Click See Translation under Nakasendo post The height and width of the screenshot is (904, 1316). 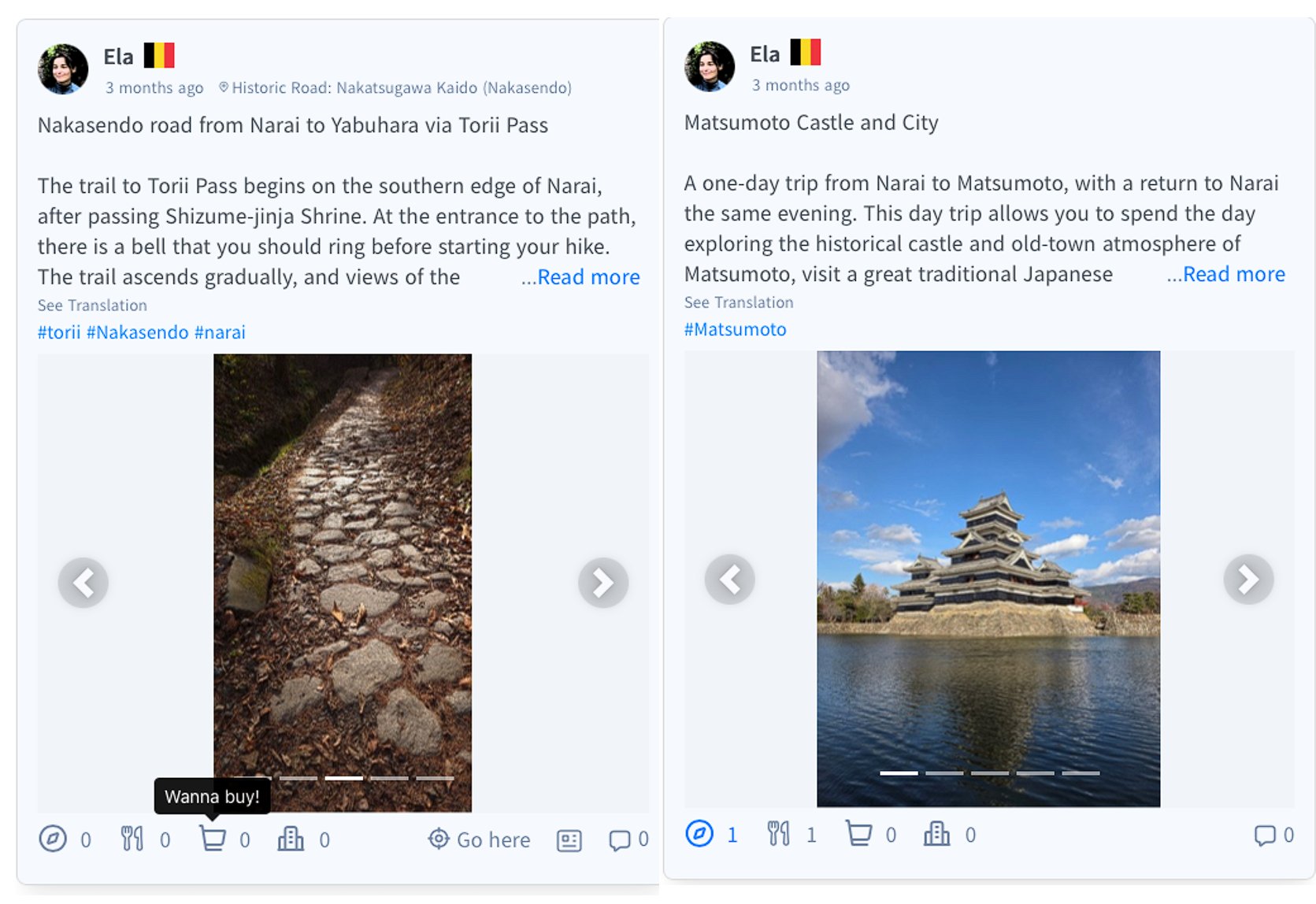point(92,306)
